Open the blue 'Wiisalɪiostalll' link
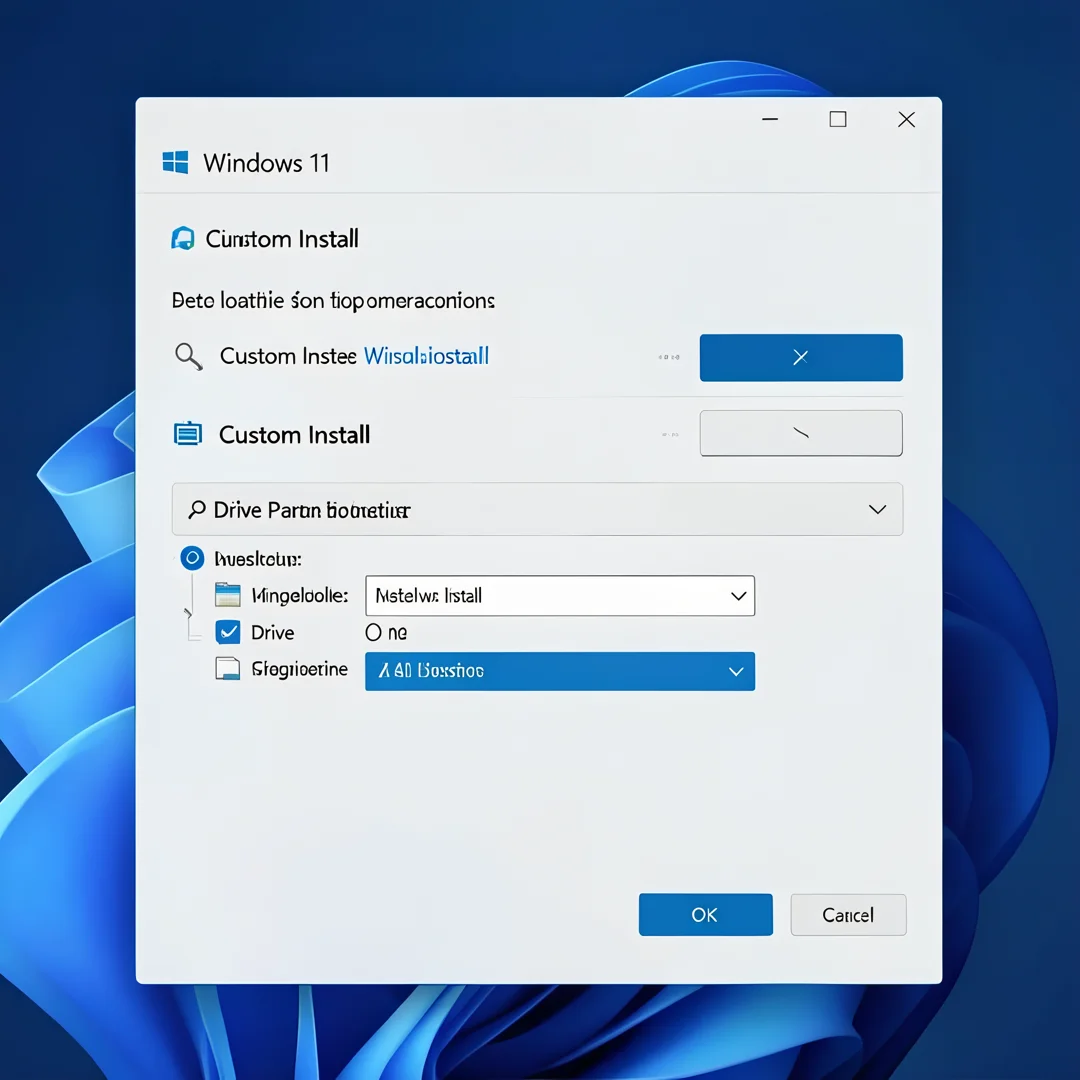This screenshot has height=1080, width=1080. click(426, 356)
